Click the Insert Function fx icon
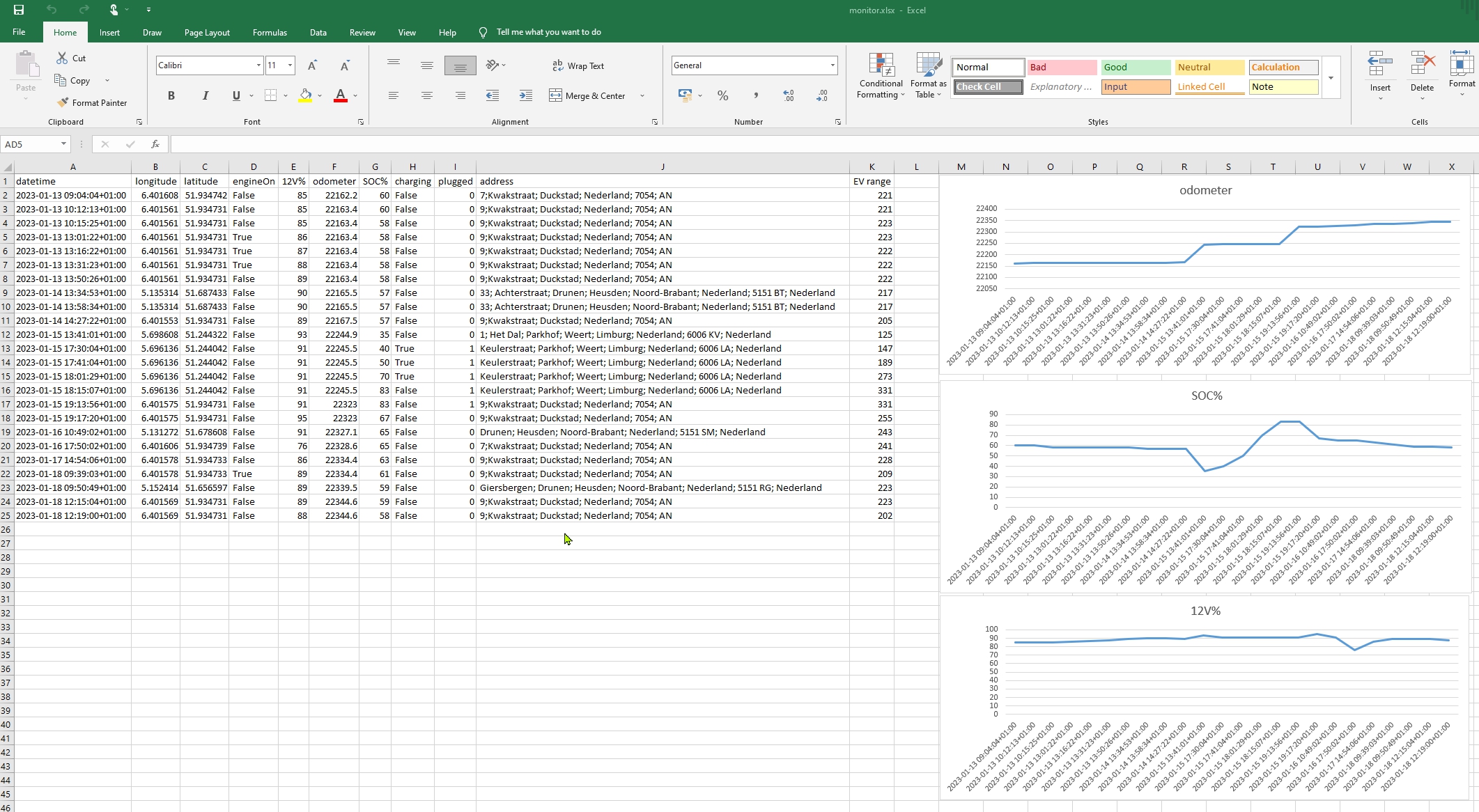1479x812 pixels. [x=155, y=144]
